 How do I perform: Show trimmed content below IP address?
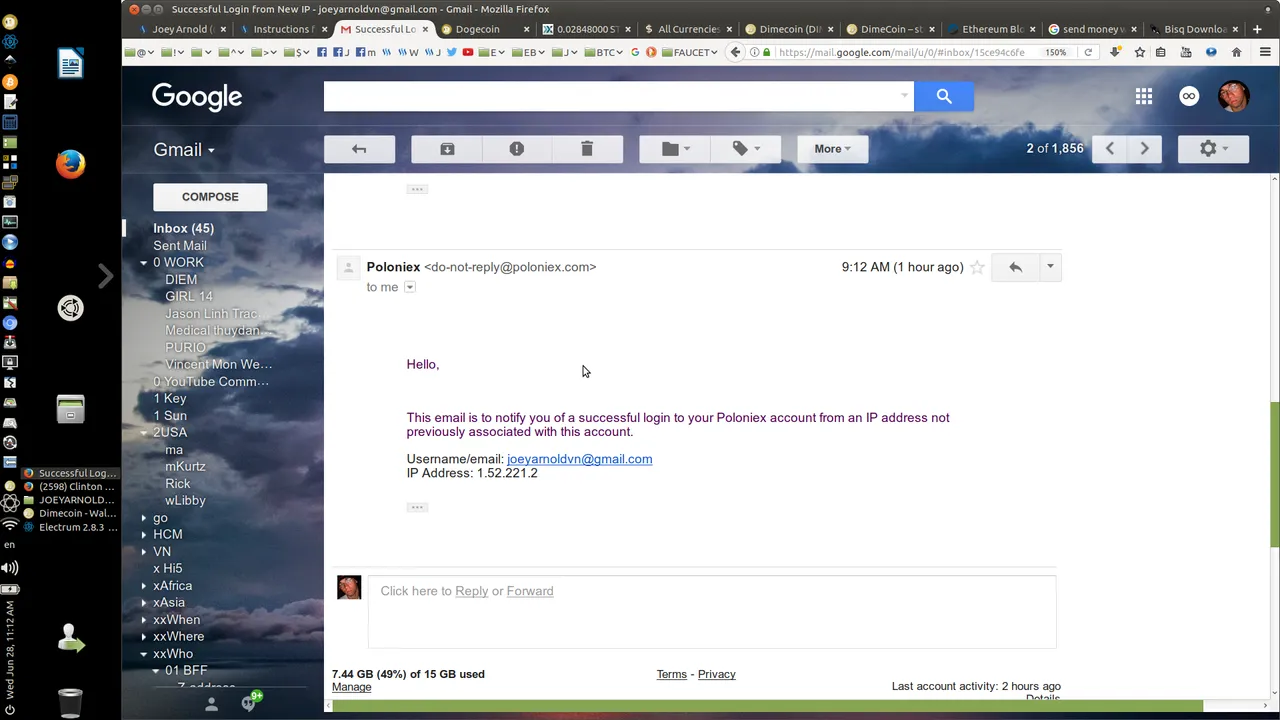(417, 507)
